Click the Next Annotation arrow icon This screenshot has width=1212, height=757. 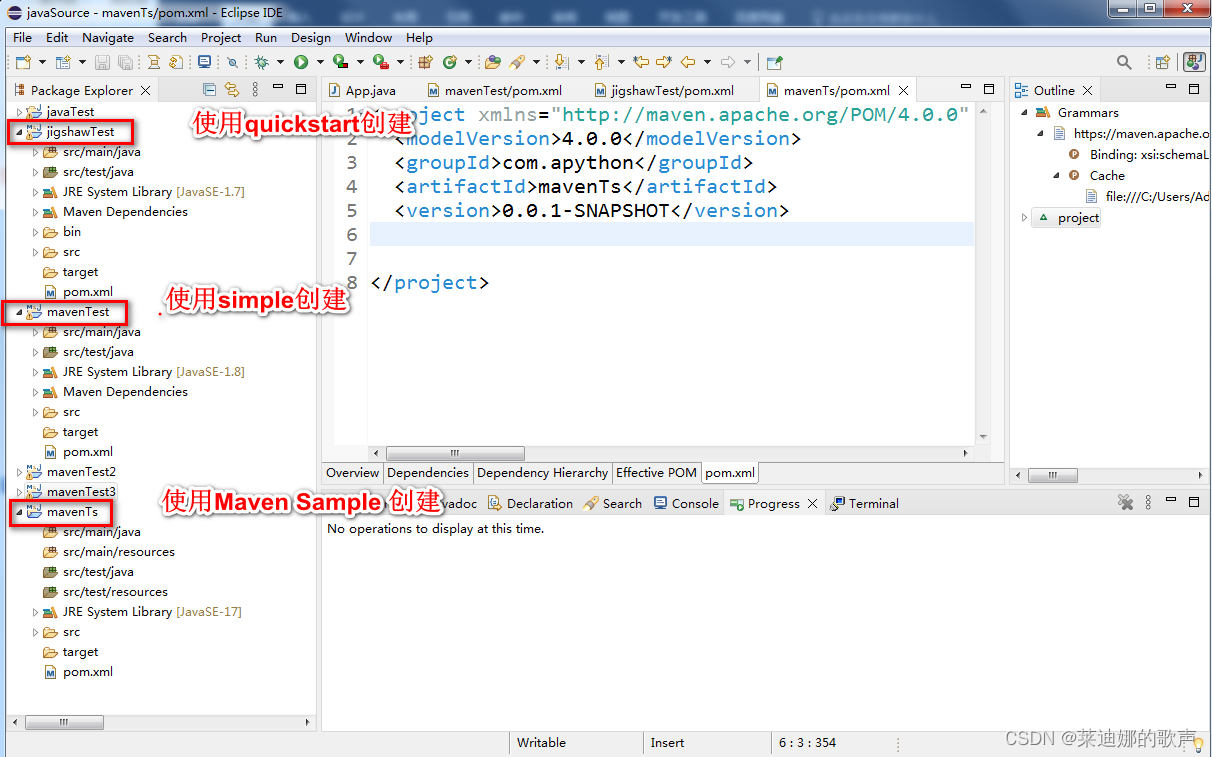tap(561, 62)
